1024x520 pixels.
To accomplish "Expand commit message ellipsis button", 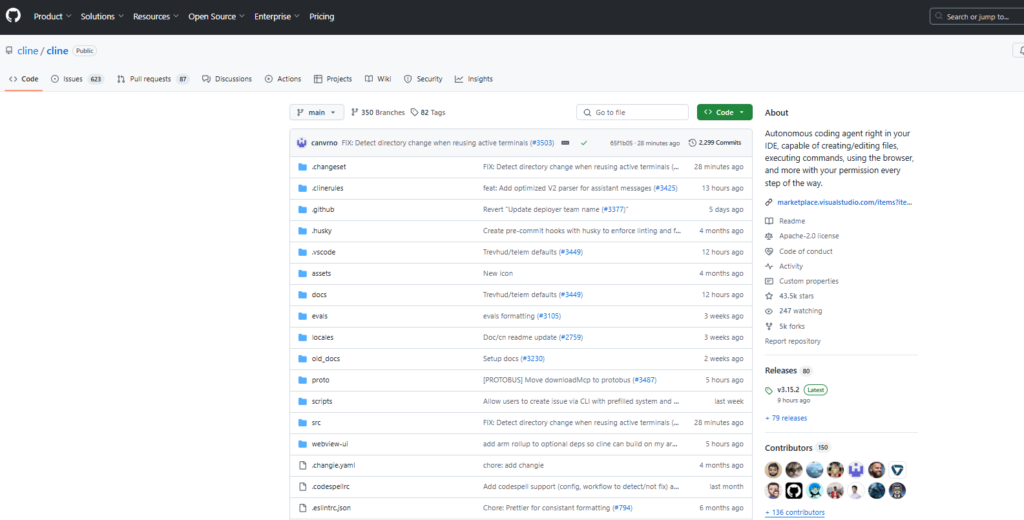I will tap(566, 142).
